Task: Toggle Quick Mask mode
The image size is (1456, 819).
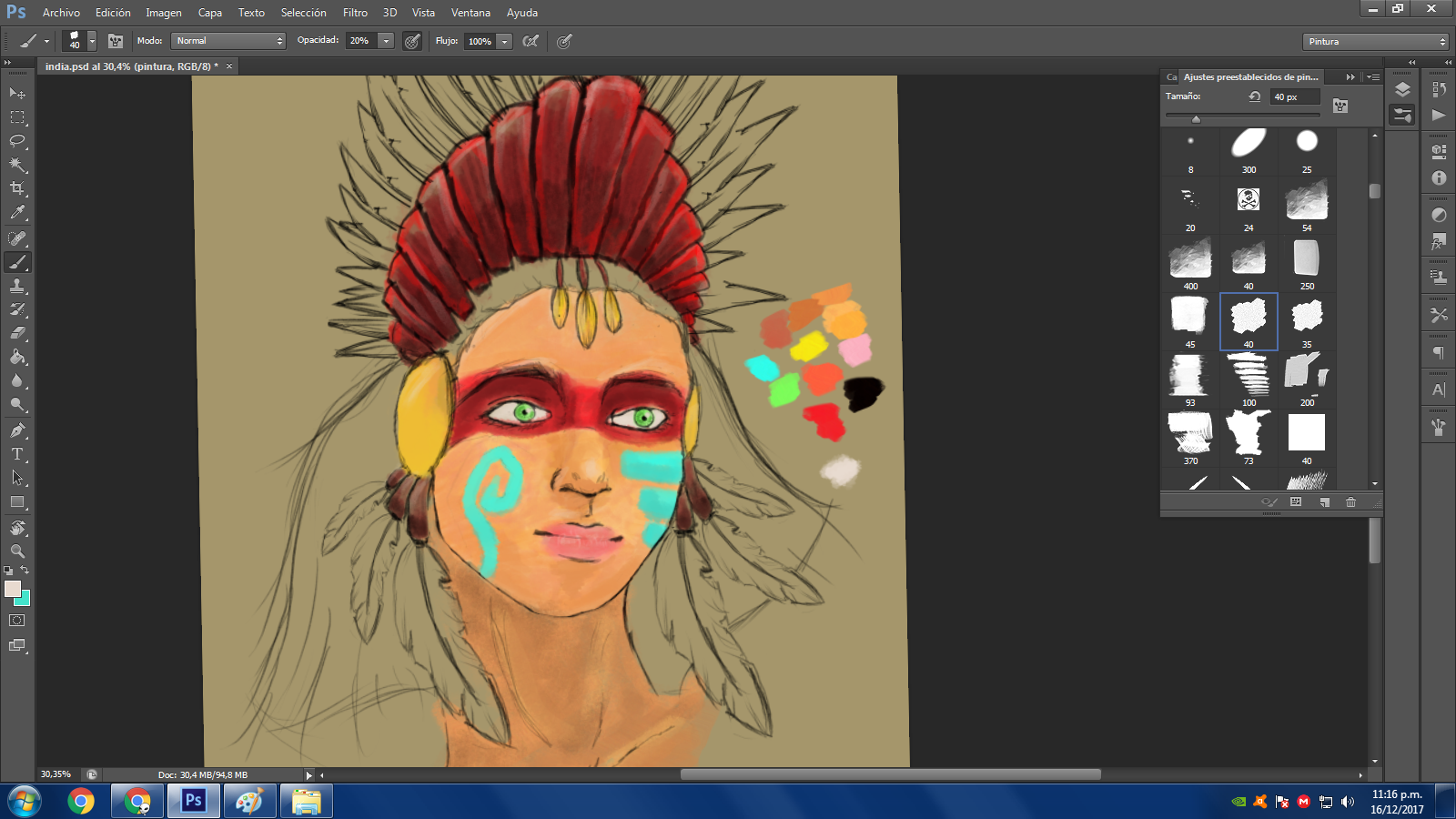Action: click(17, 621)
